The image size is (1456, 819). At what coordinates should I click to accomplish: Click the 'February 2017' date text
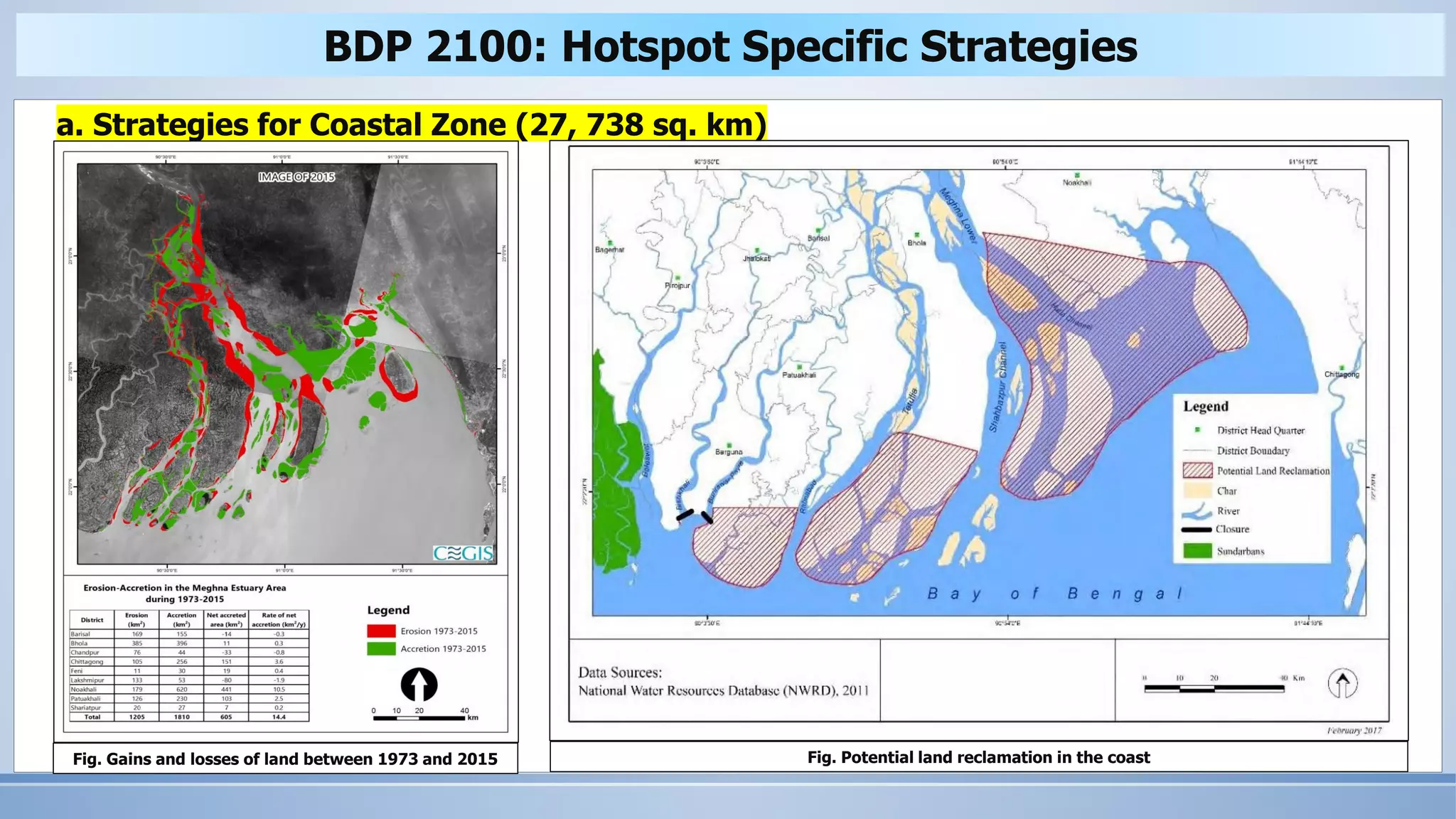(1354, 730)
